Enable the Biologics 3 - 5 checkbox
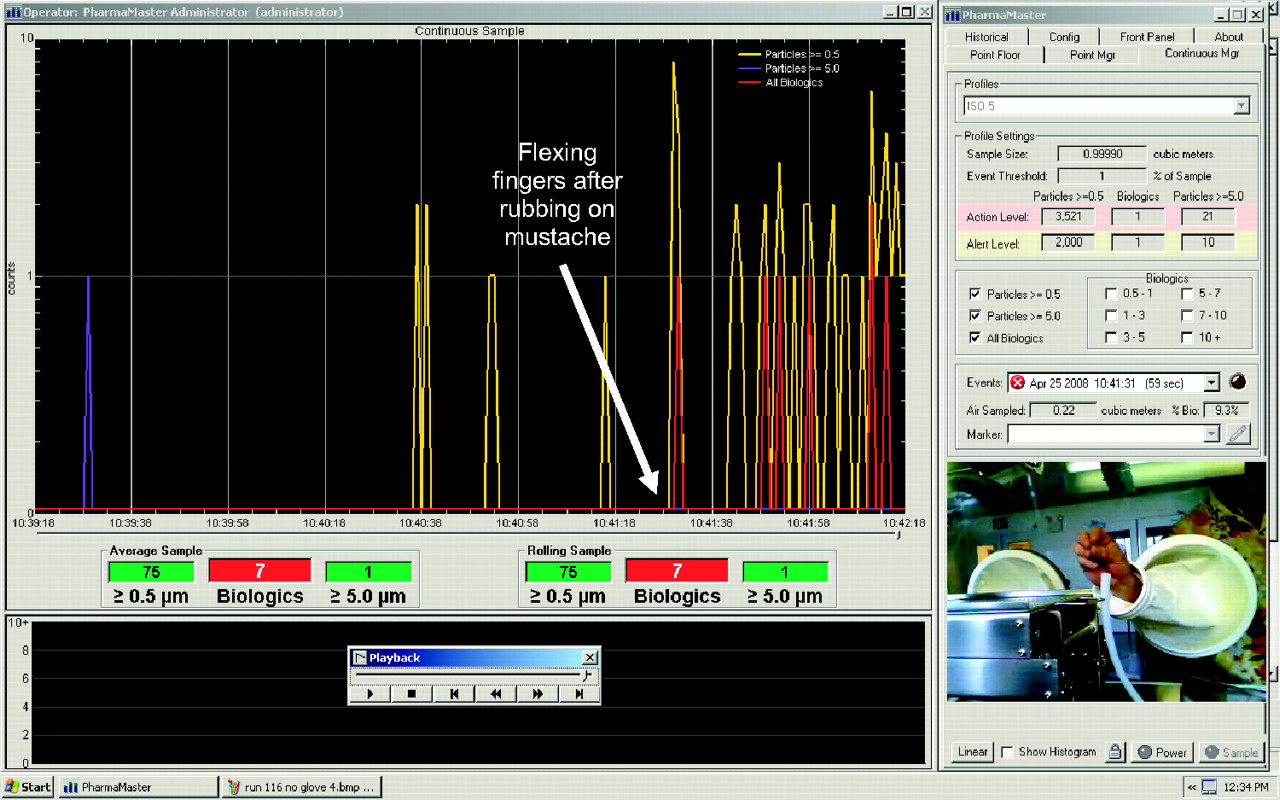The height and width of the screenshot is (800, 1280). [x=1110, y=337]
